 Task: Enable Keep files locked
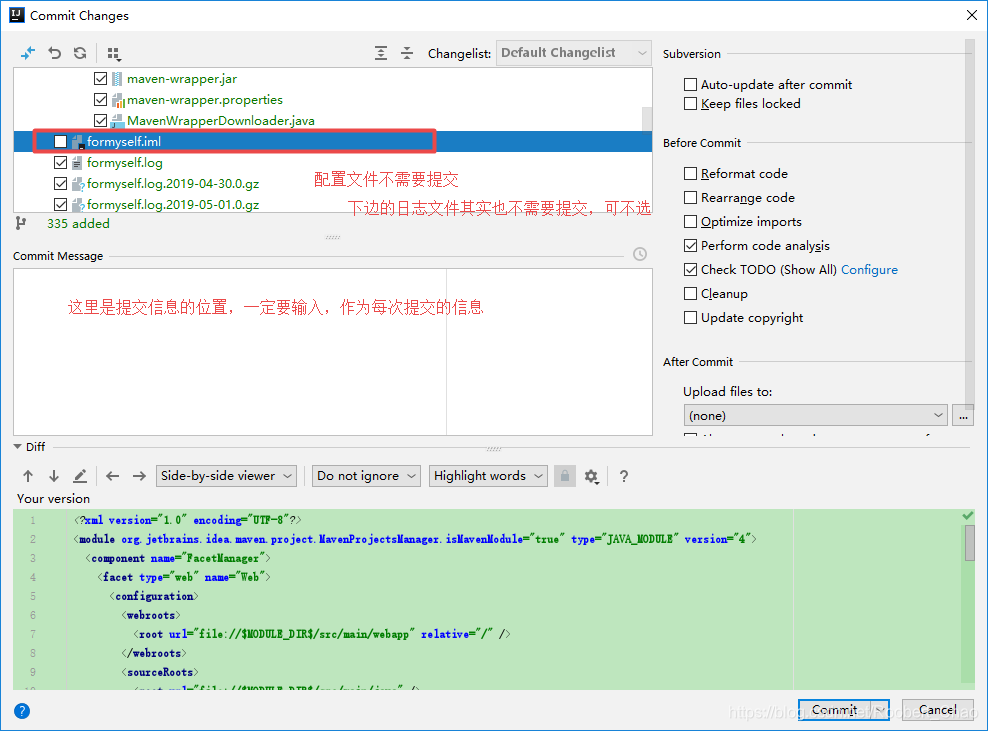tap(691, 103)
